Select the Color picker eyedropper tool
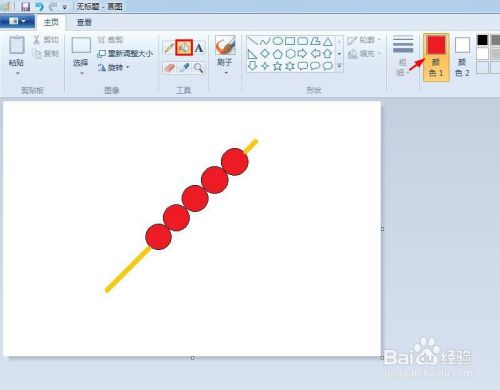 point(184,68)
